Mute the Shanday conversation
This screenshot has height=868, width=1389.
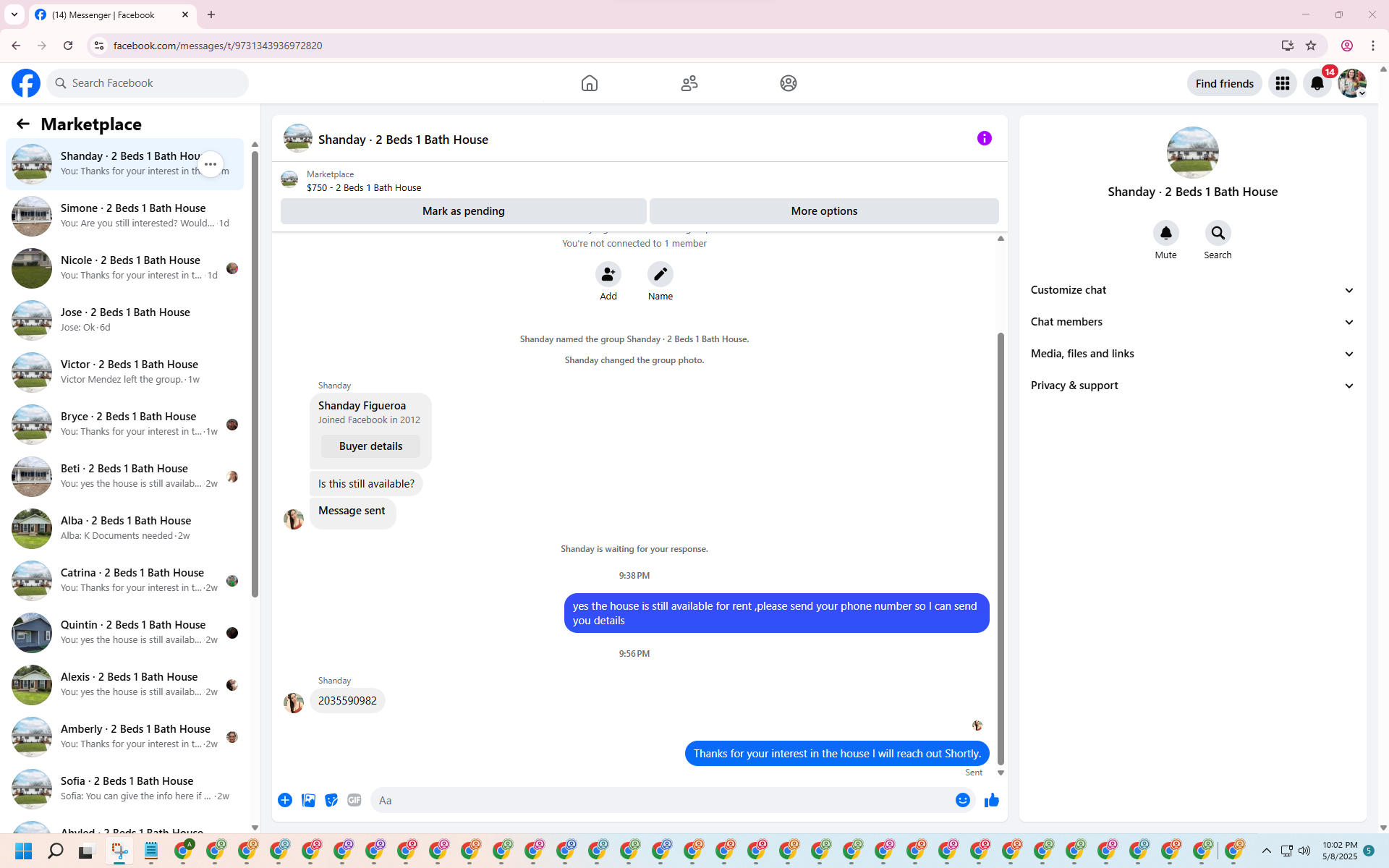[x=1166, y=233]
